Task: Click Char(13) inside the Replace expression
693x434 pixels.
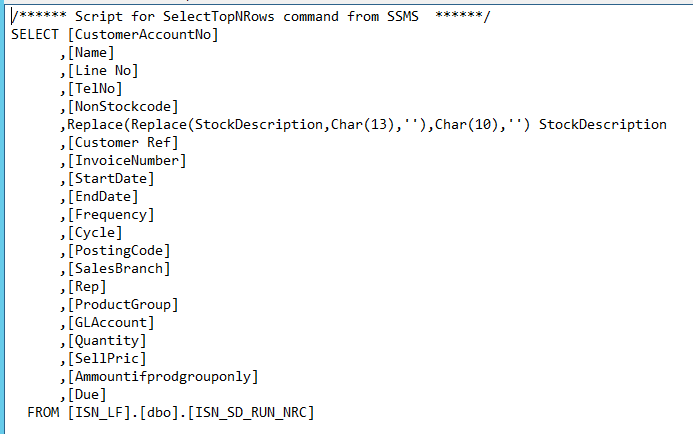Action: [x=362, y=125]
